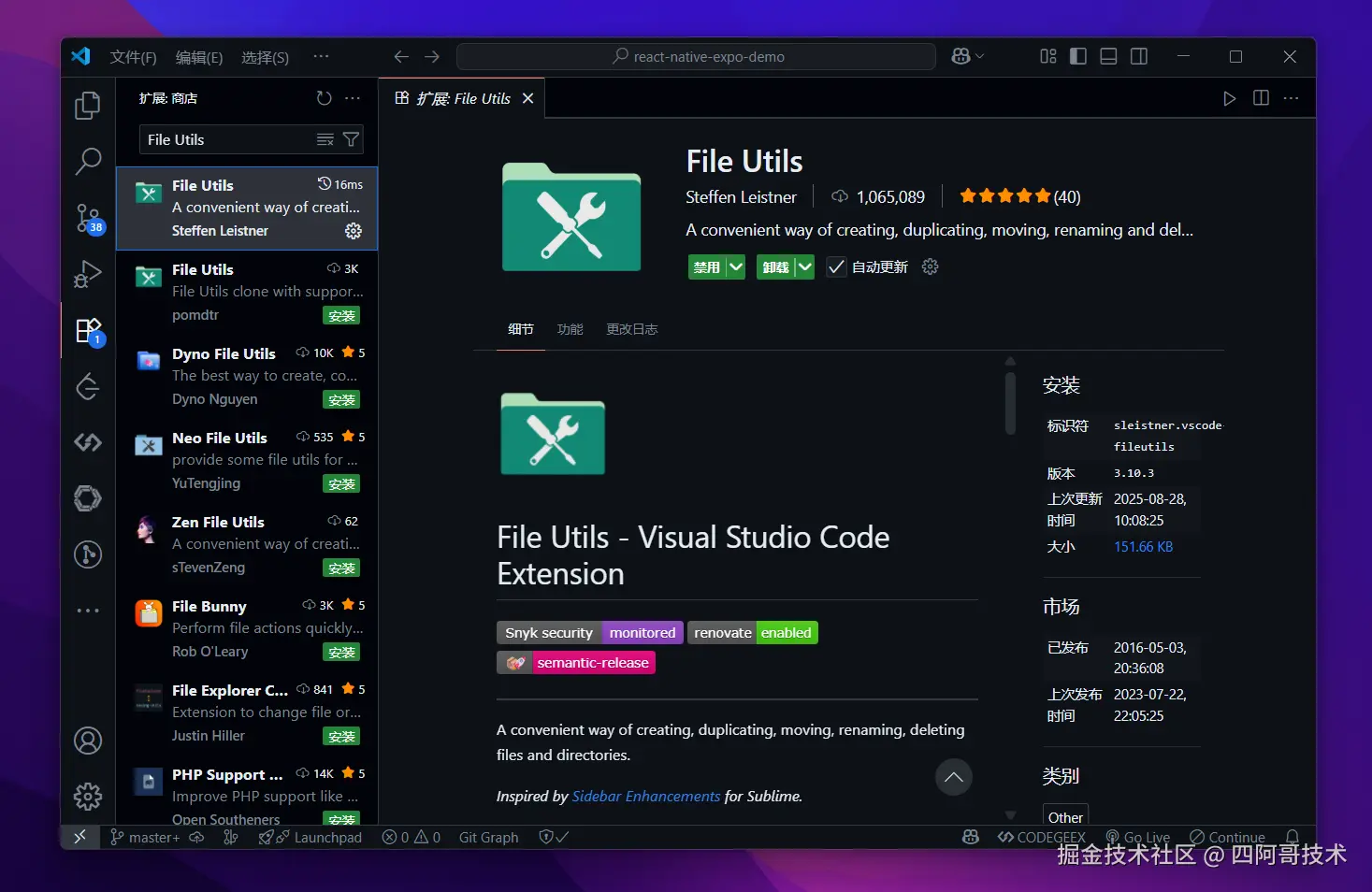Click the scroll to top arrow button

pos(954,777)
